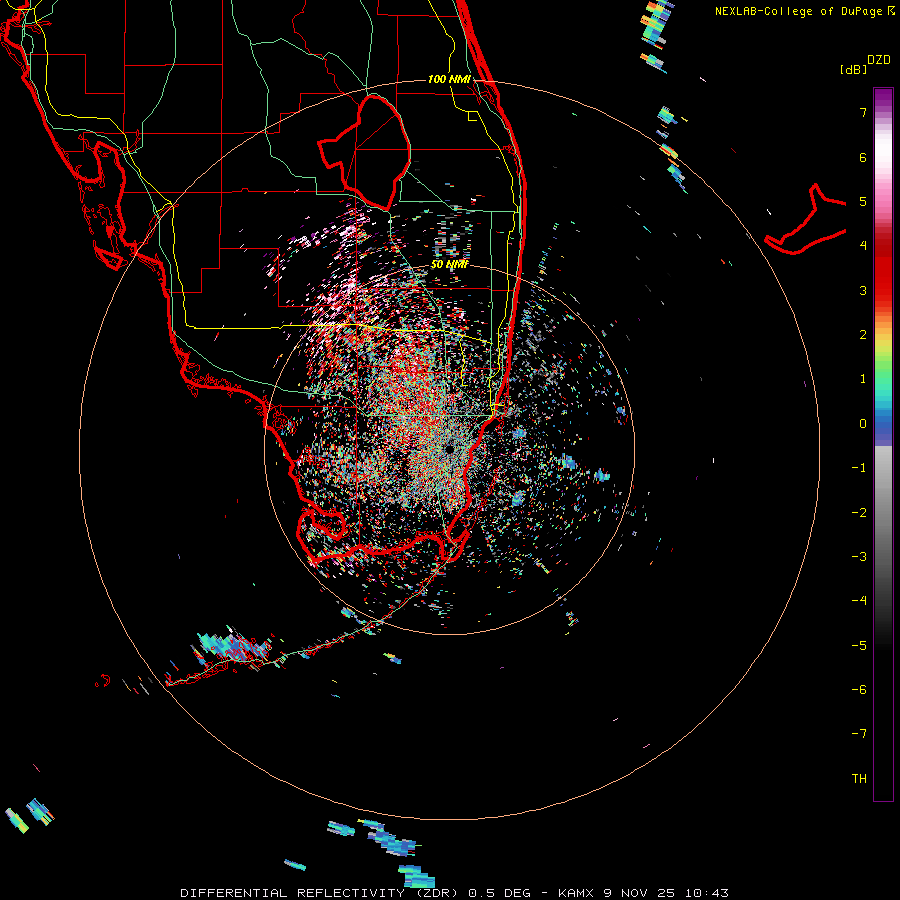Click the -6 value on the color scale
Image resolution: width=900 pixels, height=900 pixels.
pyautogui.click(x=859, y=690)
